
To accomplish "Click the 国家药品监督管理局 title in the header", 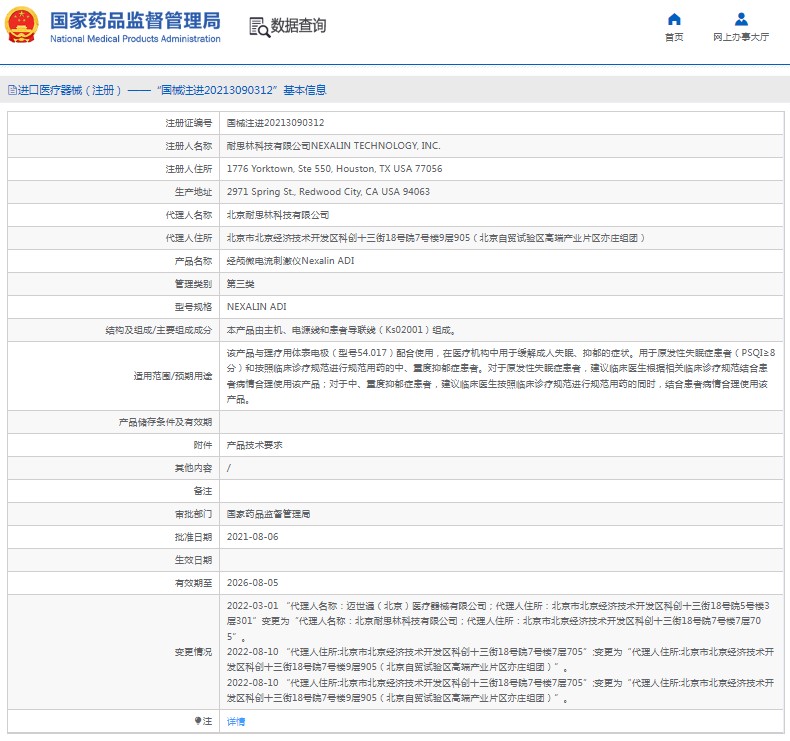I will [135, 21].
